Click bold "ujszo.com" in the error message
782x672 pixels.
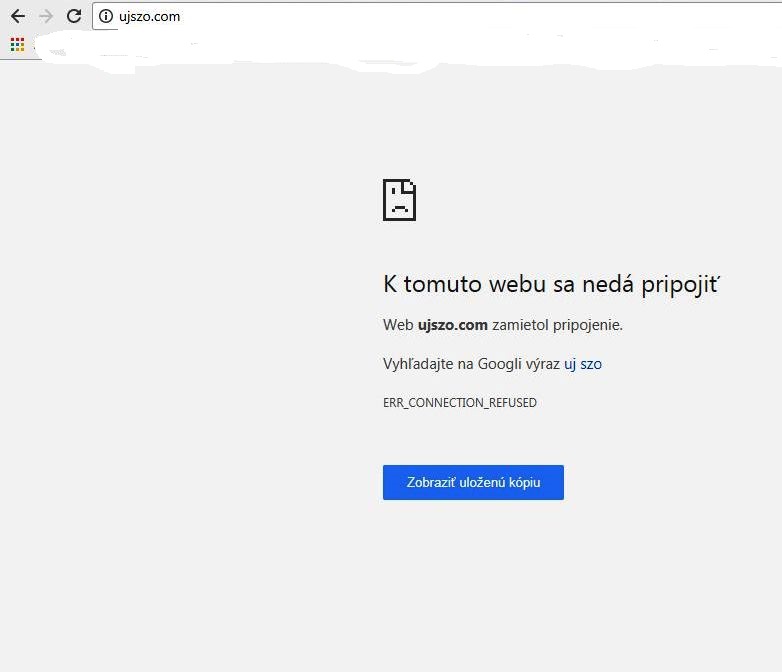(453, 325)
